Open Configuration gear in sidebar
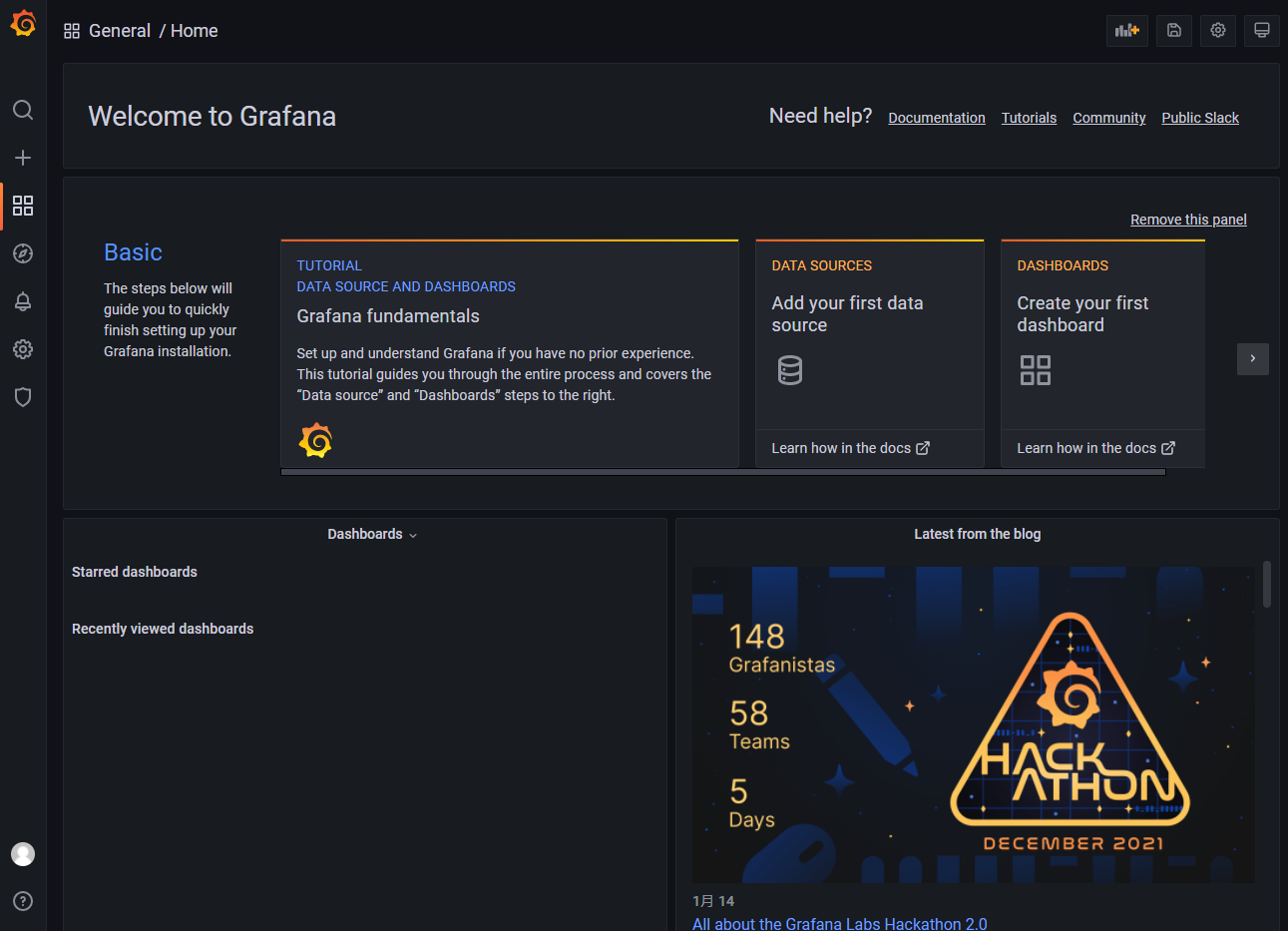The height and width of the screenshot is (931, 1288). pyautogui.click(x=23, y=349)
